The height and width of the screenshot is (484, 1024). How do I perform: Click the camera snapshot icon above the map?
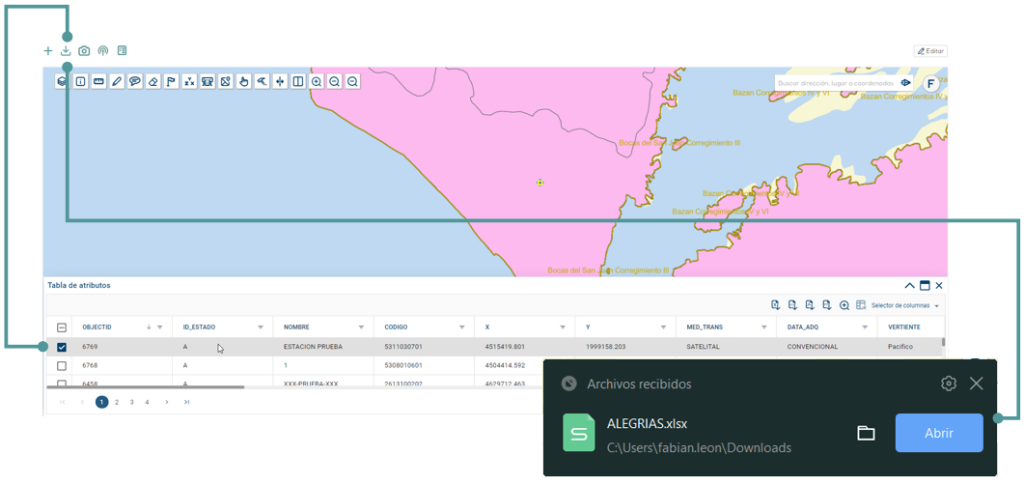coord(84,51)
